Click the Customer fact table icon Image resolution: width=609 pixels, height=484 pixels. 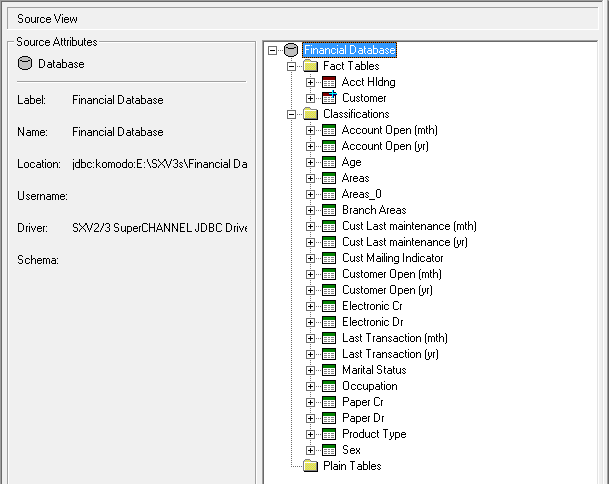[329, 98]
